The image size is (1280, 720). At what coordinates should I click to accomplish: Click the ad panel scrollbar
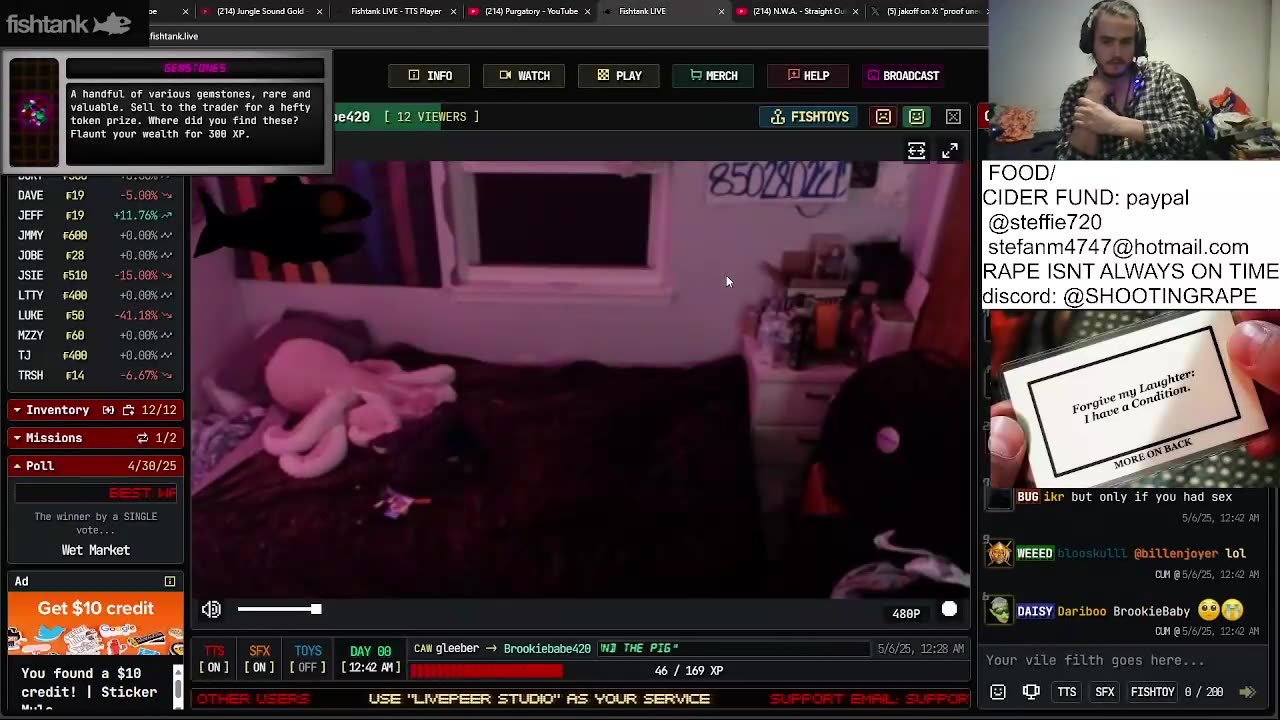click(x=179, y=687)
